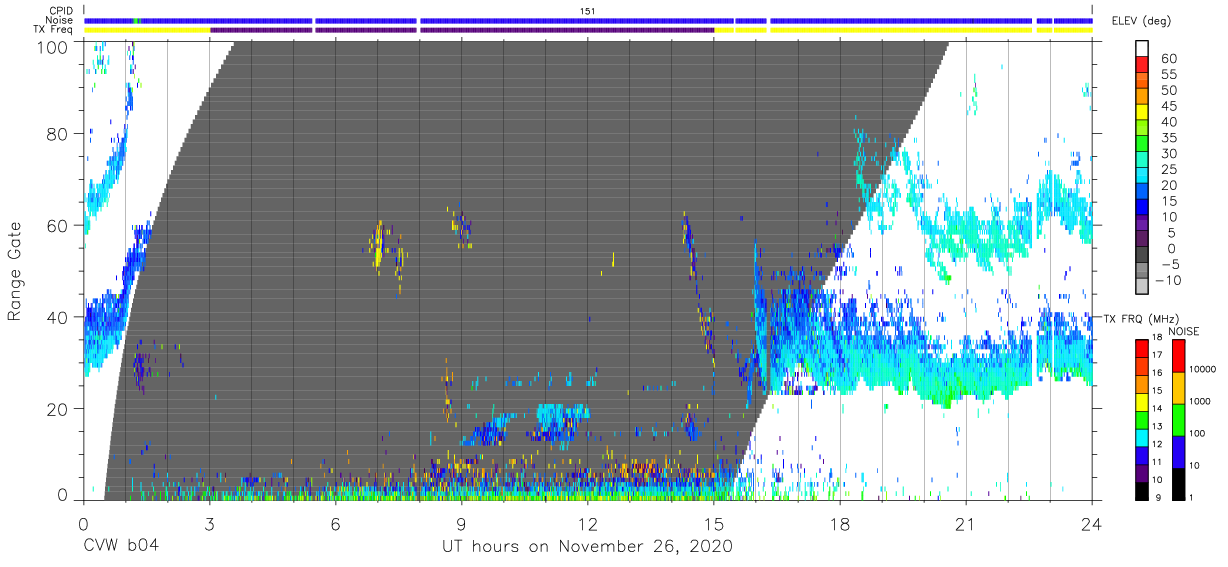Click the cyan 12–13 segment of TX FRQ colorbar
Viewport: 1228px width, 567px height.
[x=1142, y=437]
